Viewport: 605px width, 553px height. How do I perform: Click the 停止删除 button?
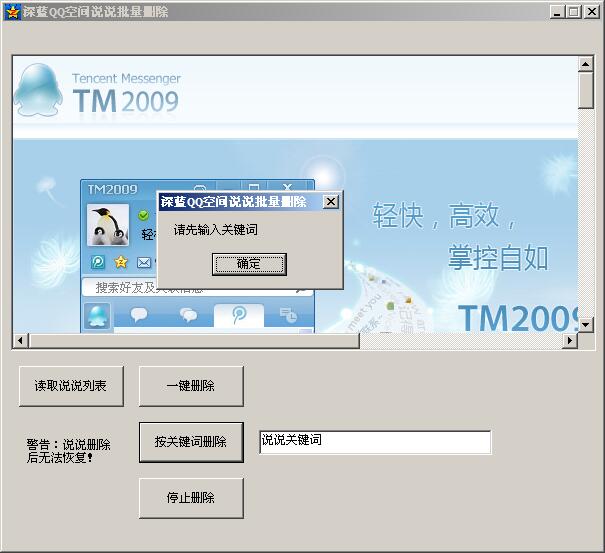pos(191,498)
